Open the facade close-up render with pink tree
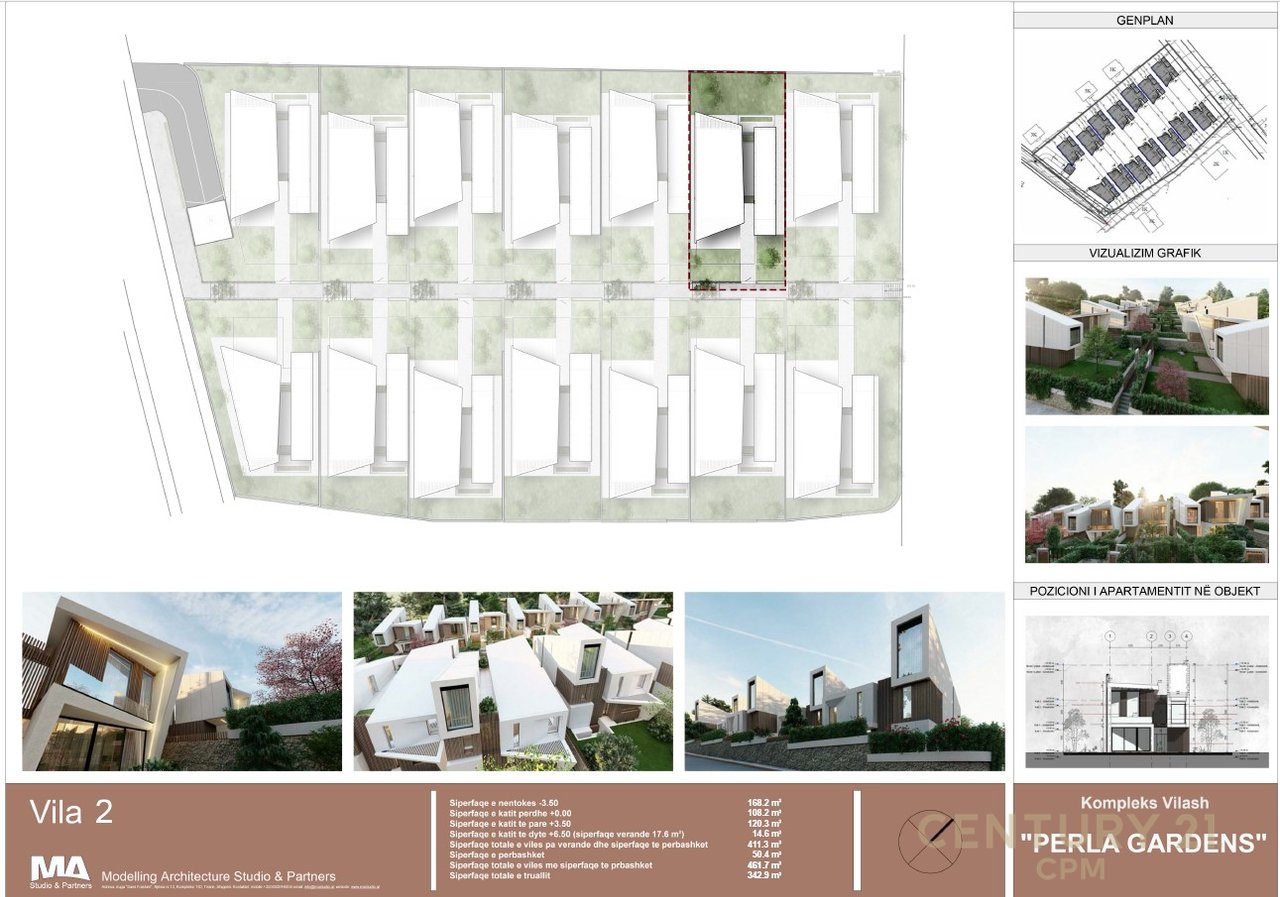Viewport: 1280px width, 897px height. (x=182, y=681)
